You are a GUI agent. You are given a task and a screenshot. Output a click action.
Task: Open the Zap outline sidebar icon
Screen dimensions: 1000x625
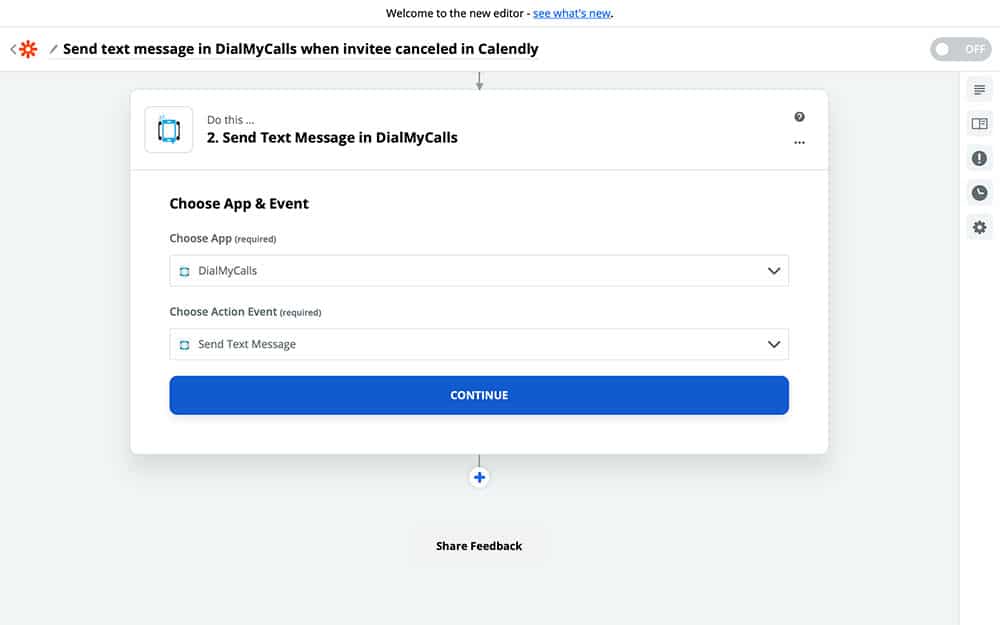[979, 90]
